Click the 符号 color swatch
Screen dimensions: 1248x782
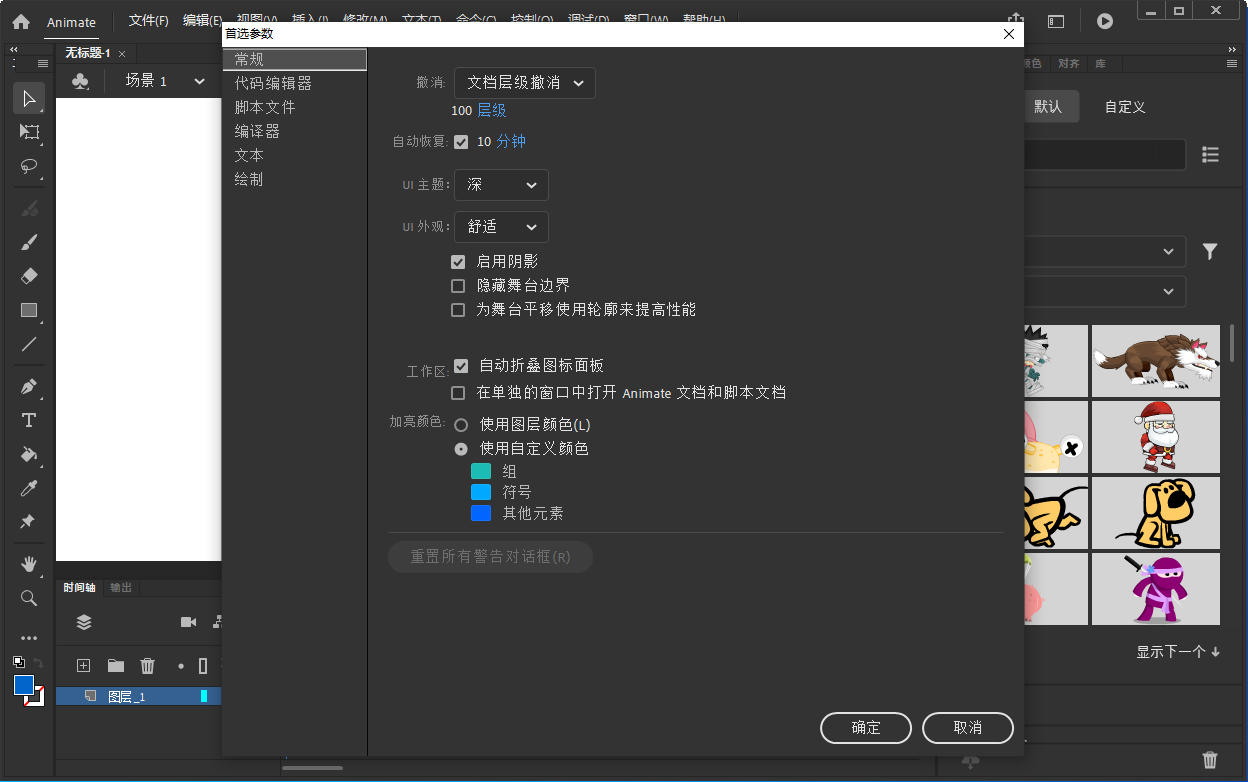point(481,491)
